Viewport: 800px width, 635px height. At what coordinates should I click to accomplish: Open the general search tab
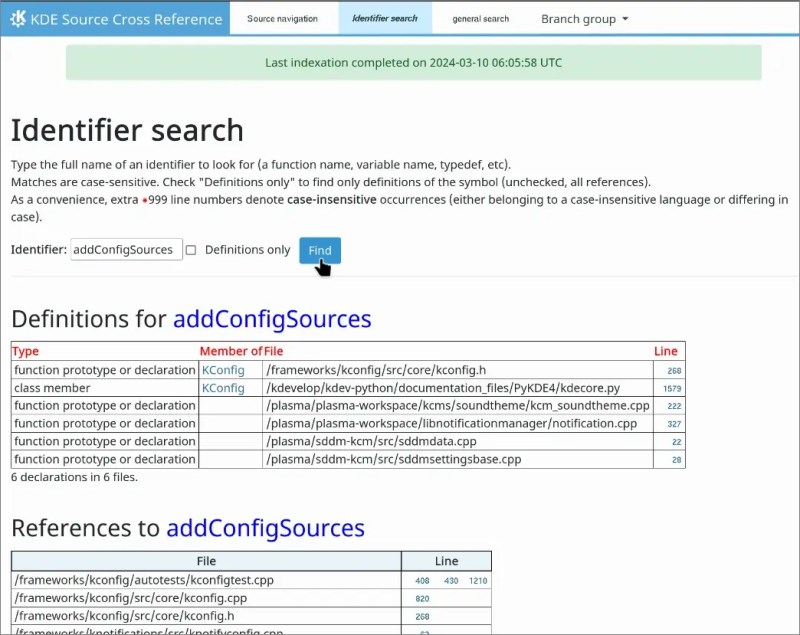click(480, 19)
